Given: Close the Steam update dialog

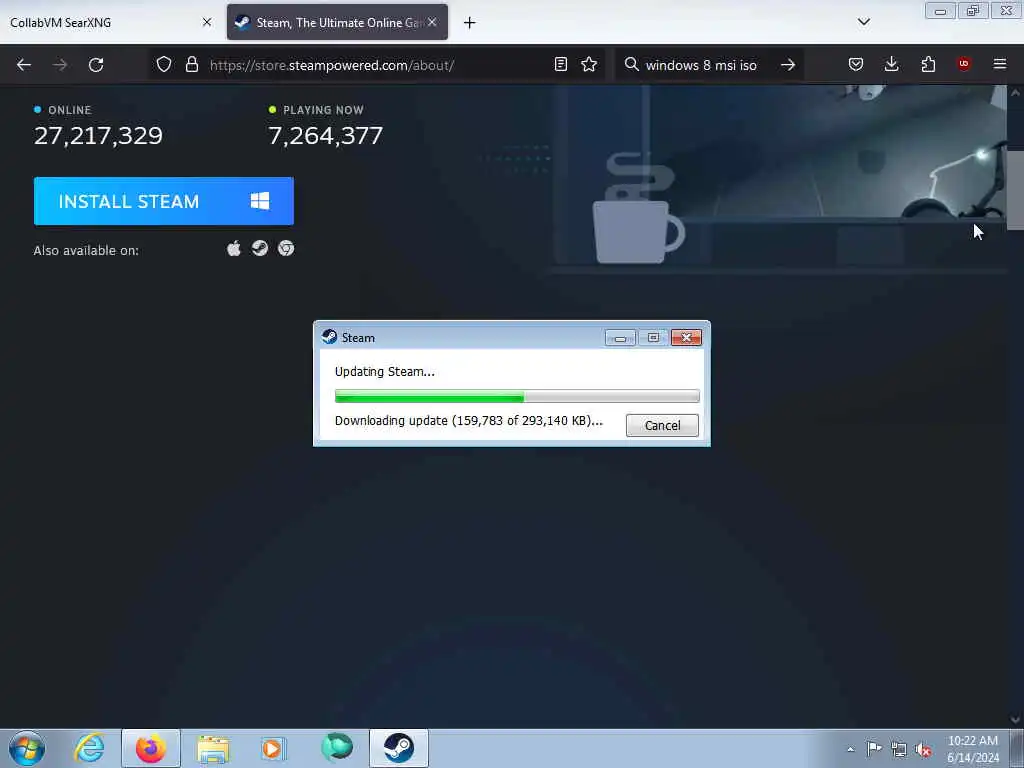Looking at the screenshot, I should pyautogui.click(x=686, y=338).
